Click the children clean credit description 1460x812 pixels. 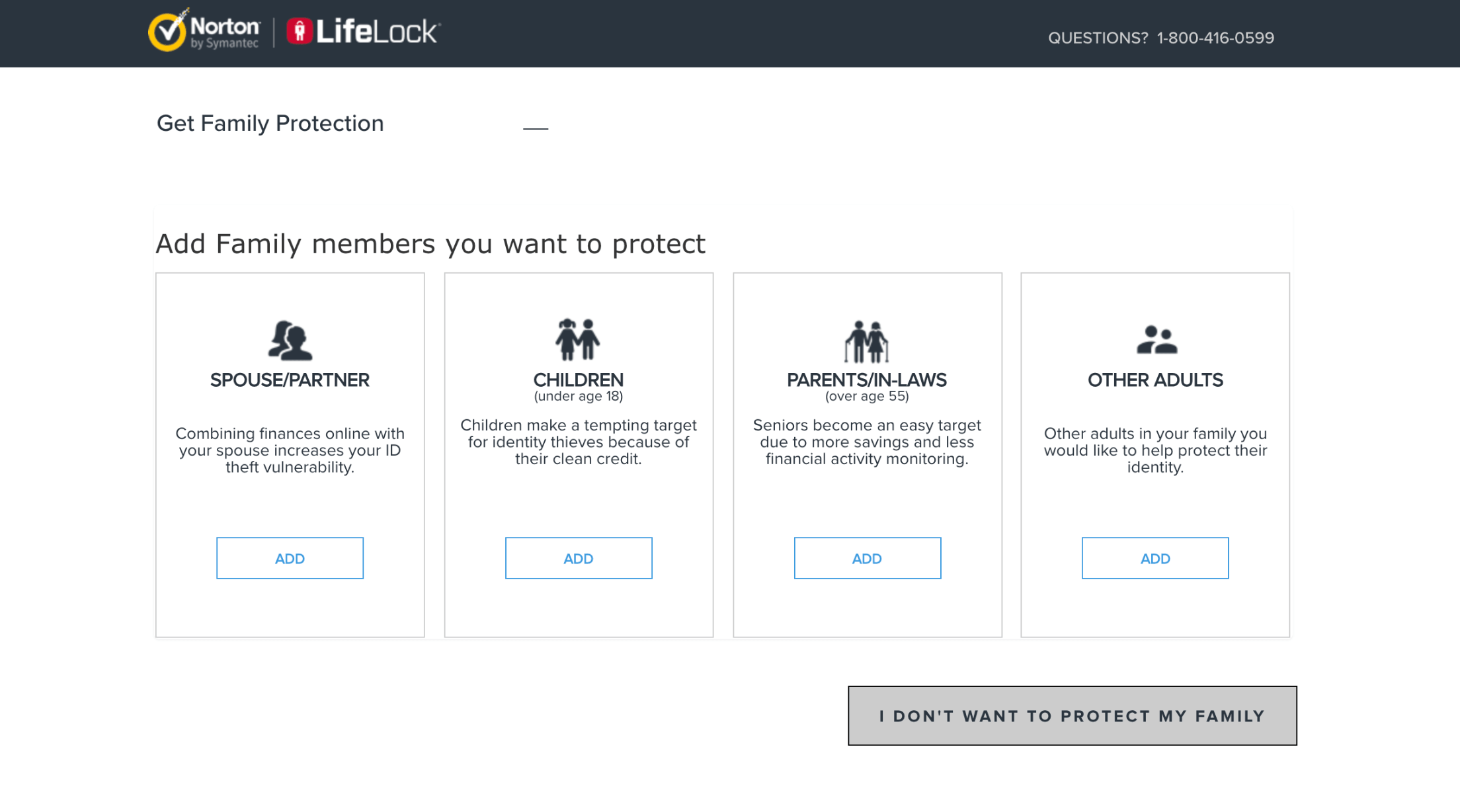(579, 442)
